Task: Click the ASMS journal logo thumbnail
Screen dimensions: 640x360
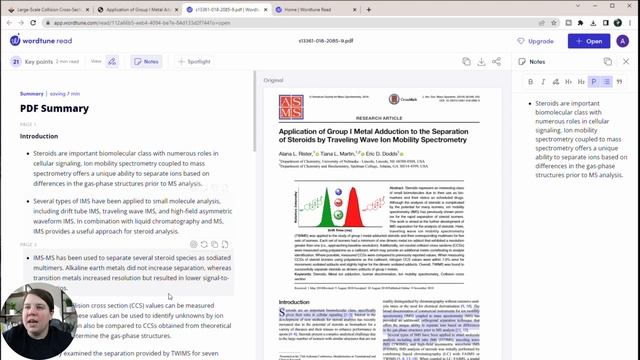Action: (291, 107)
